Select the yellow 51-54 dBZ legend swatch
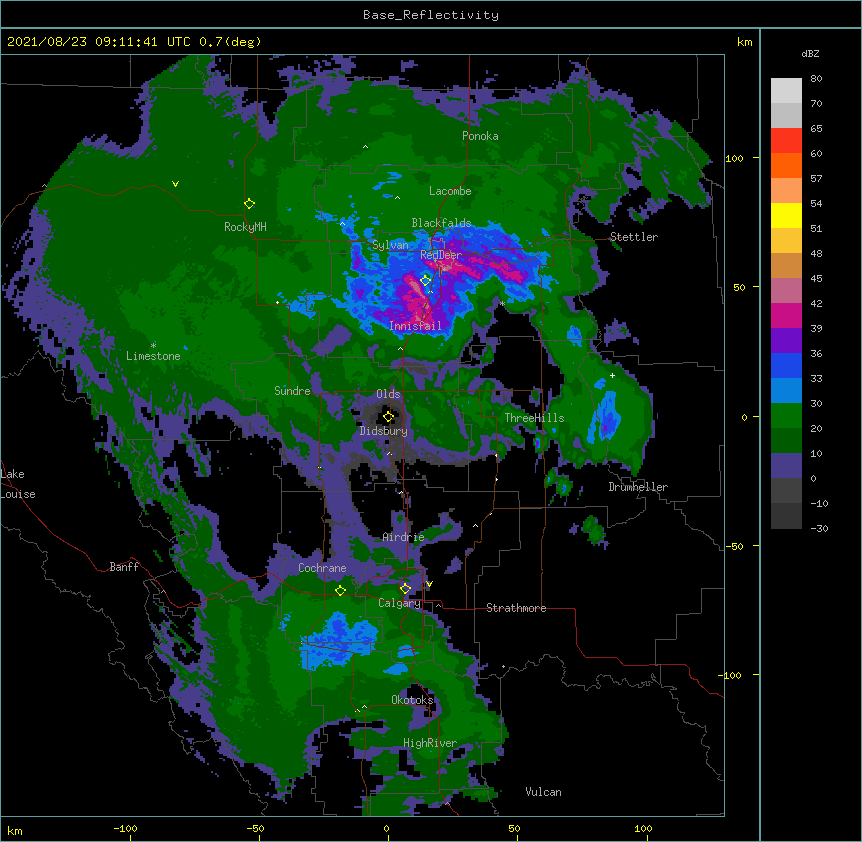Screen dimensions: 862x842 (x=786, y=215)
